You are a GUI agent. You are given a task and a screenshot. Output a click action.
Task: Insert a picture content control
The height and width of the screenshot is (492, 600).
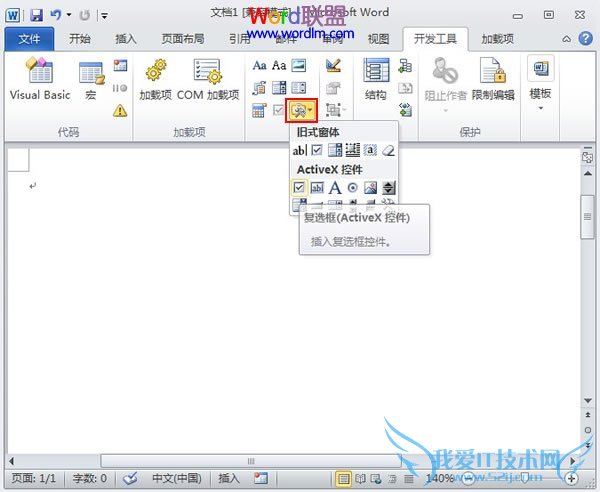point(298,66)
